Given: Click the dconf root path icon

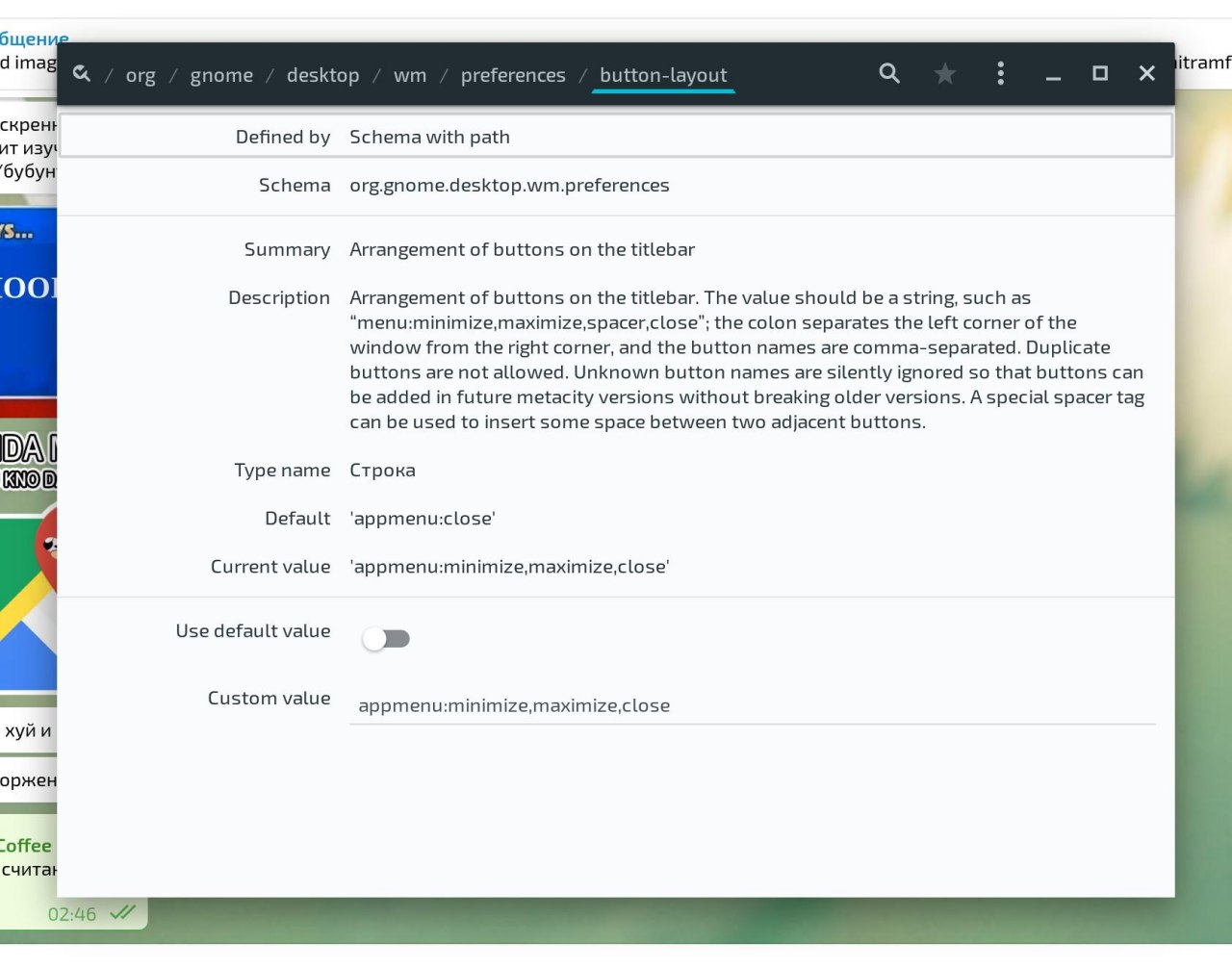Looking at the screenshot, I should [82, 74].
